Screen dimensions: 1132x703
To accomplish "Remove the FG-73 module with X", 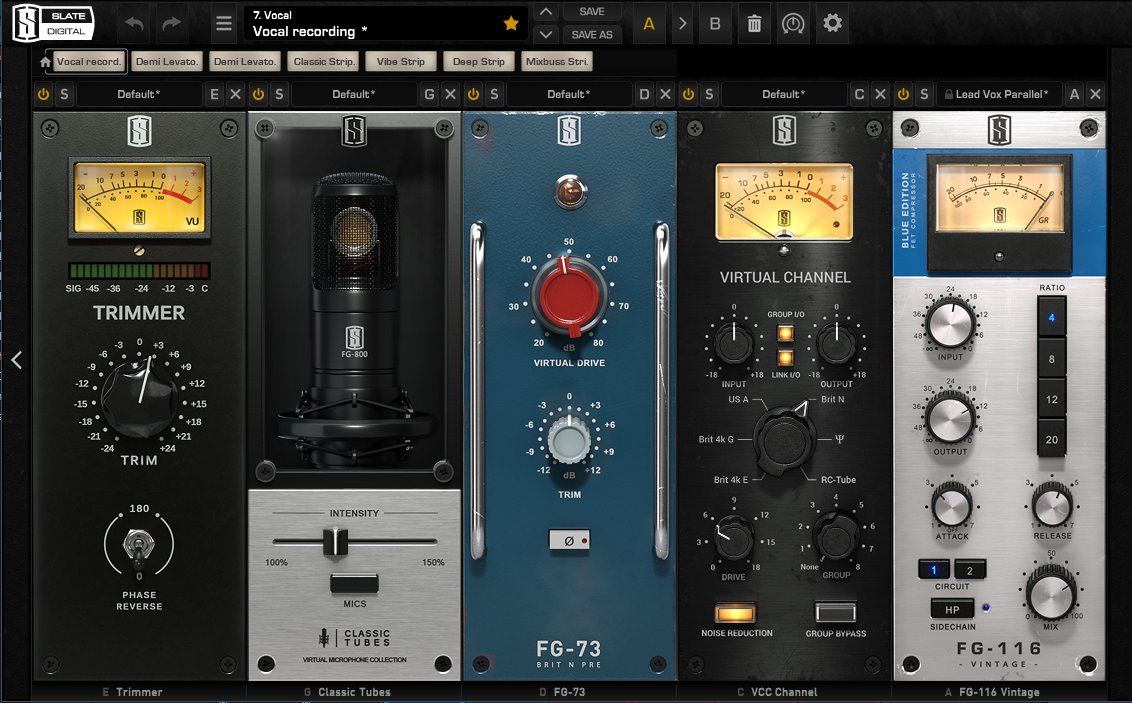I will (666, 94).
